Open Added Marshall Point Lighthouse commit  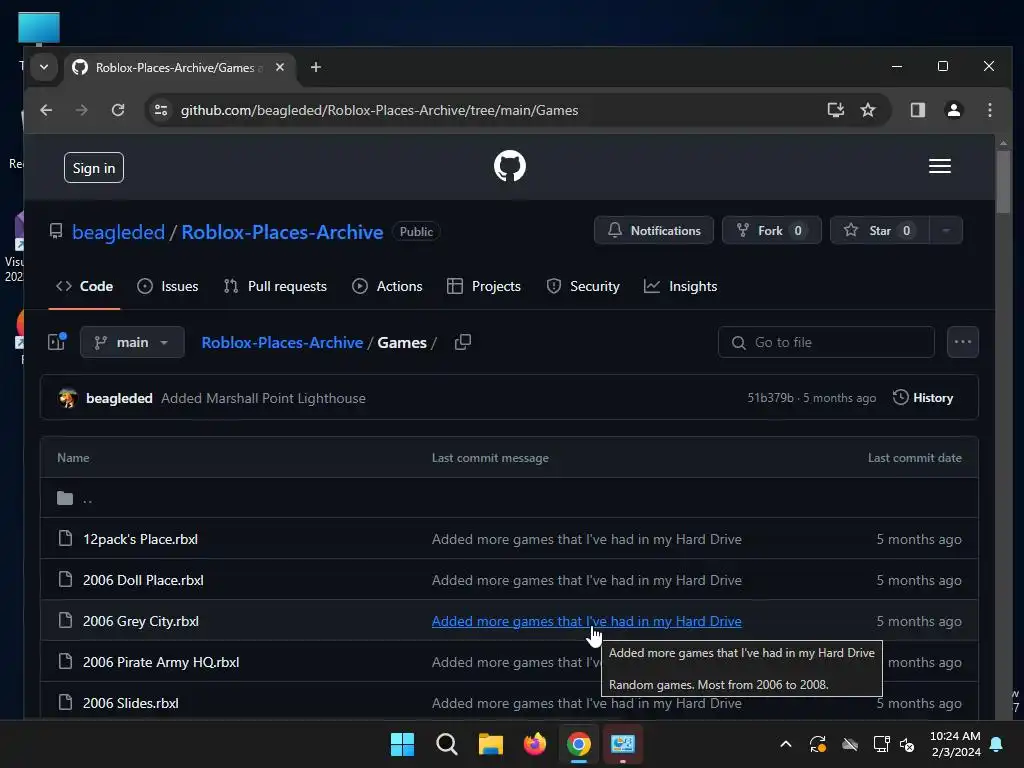click(x=263, y=398)
